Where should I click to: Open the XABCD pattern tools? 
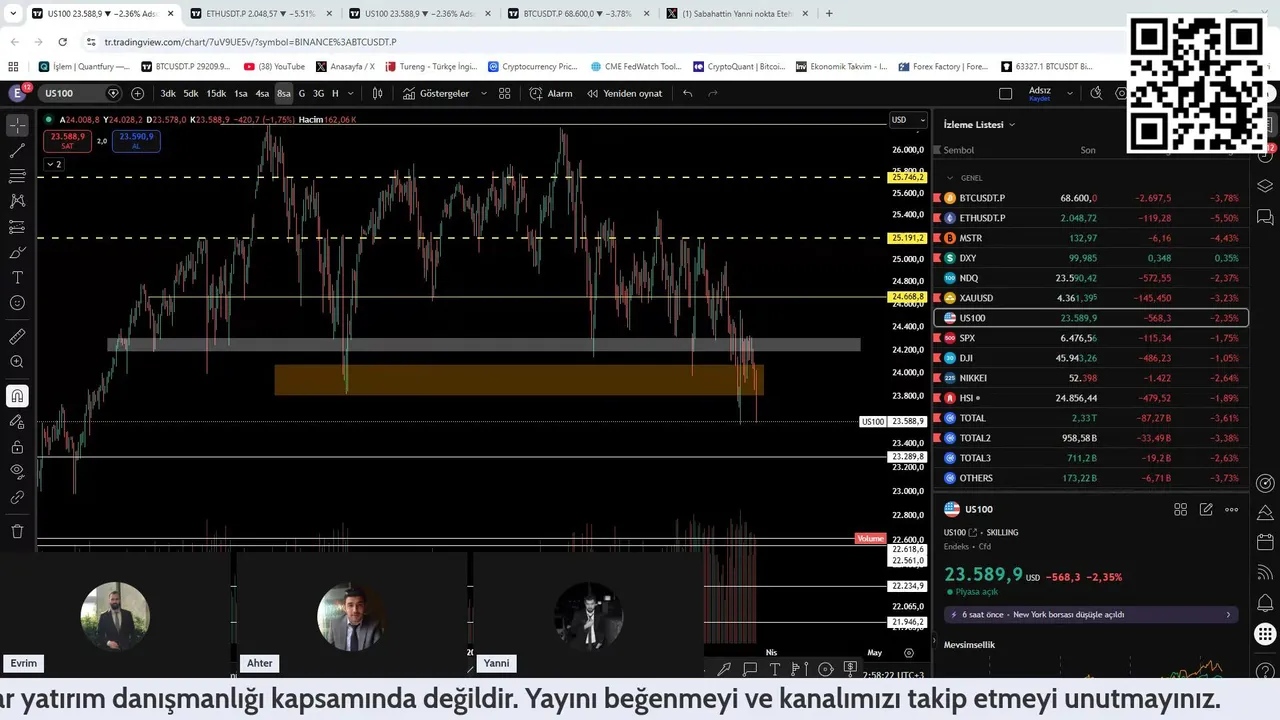pyautogui.click(x=17, y=201)
